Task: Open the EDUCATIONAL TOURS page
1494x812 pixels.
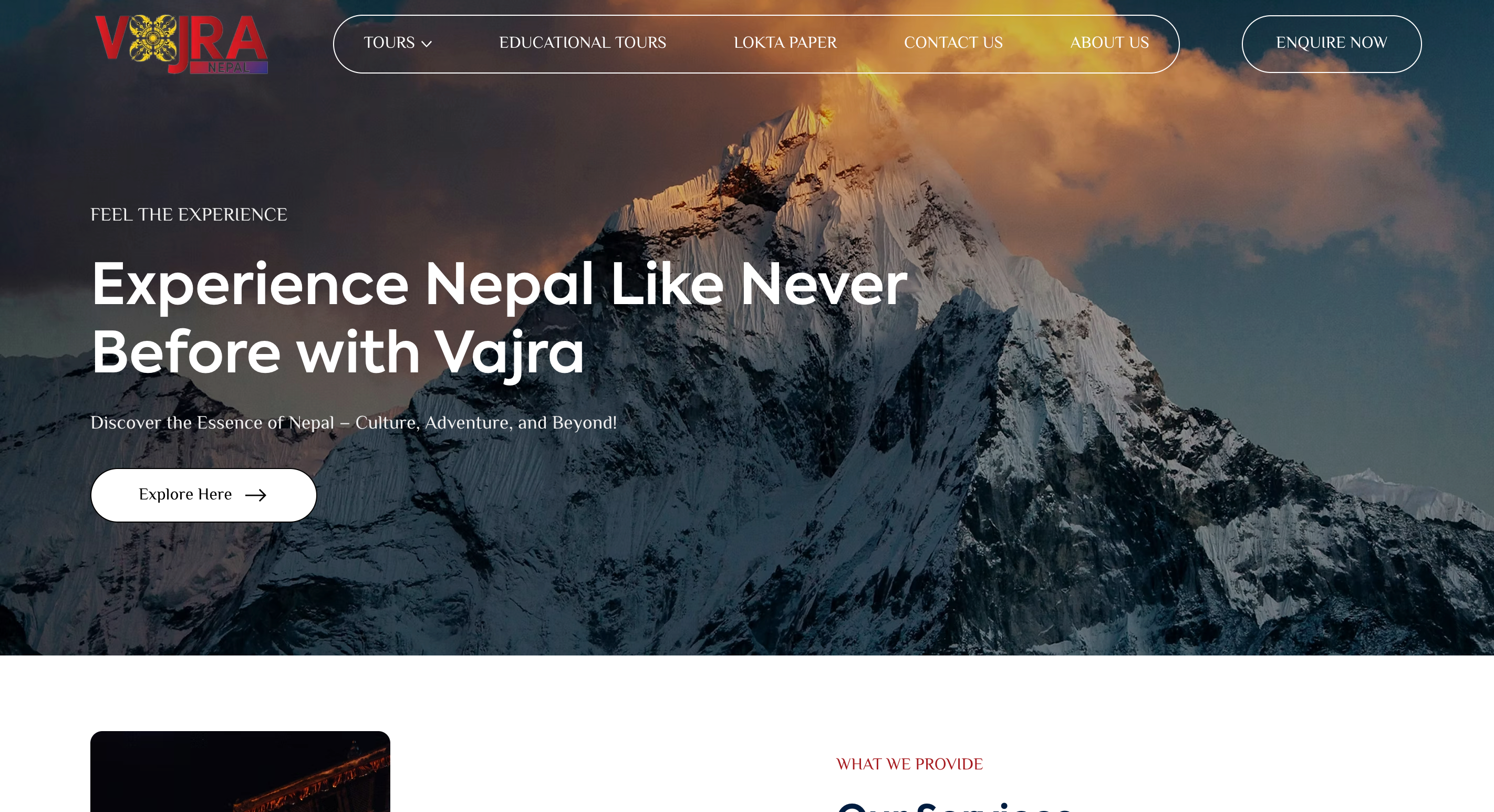Action: pyautogui.click(x=582, y=43)
